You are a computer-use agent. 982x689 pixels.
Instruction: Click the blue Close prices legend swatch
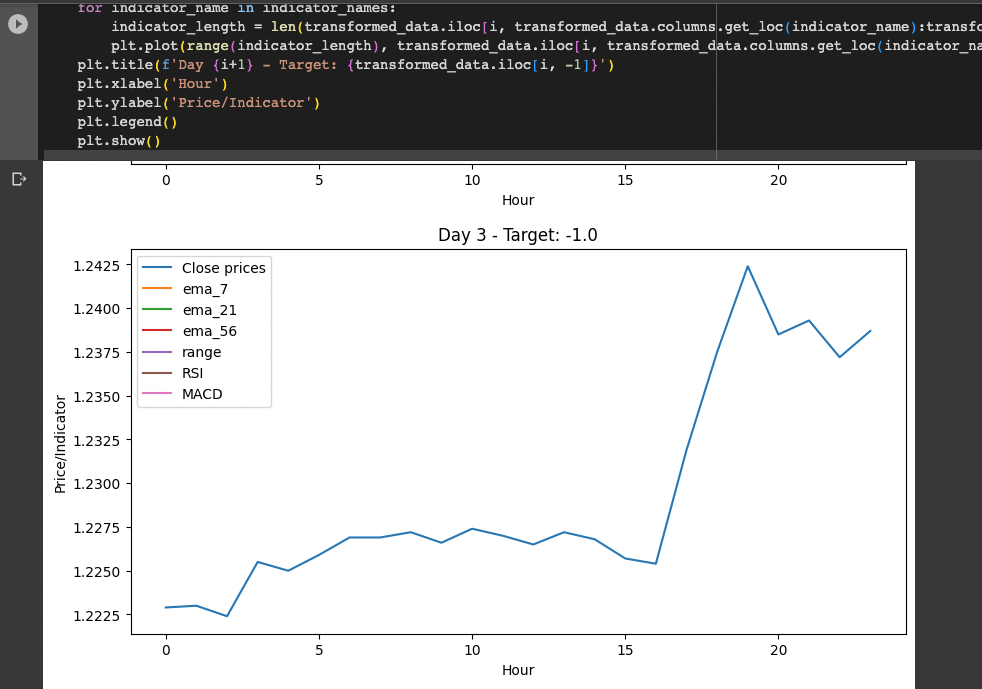click(157, 268)
